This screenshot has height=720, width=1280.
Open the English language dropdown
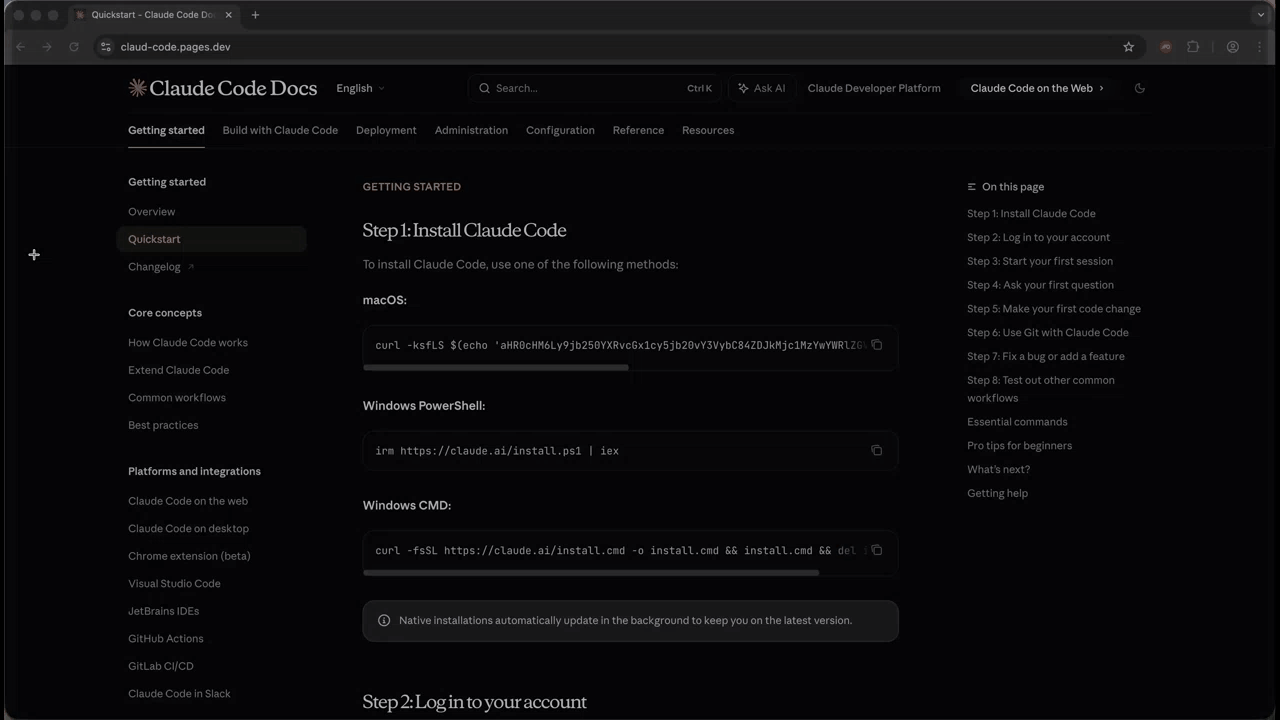pos(360,88)
